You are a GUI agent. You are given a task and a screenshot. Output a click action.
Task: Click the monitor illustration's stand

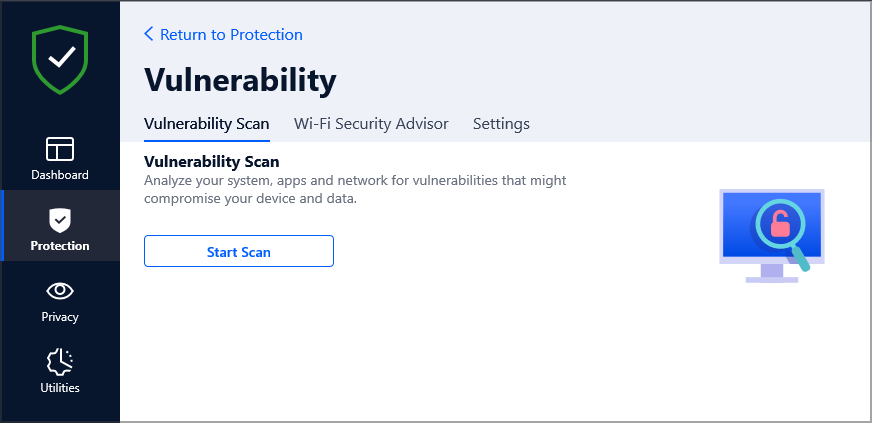(x=771, y=273)
